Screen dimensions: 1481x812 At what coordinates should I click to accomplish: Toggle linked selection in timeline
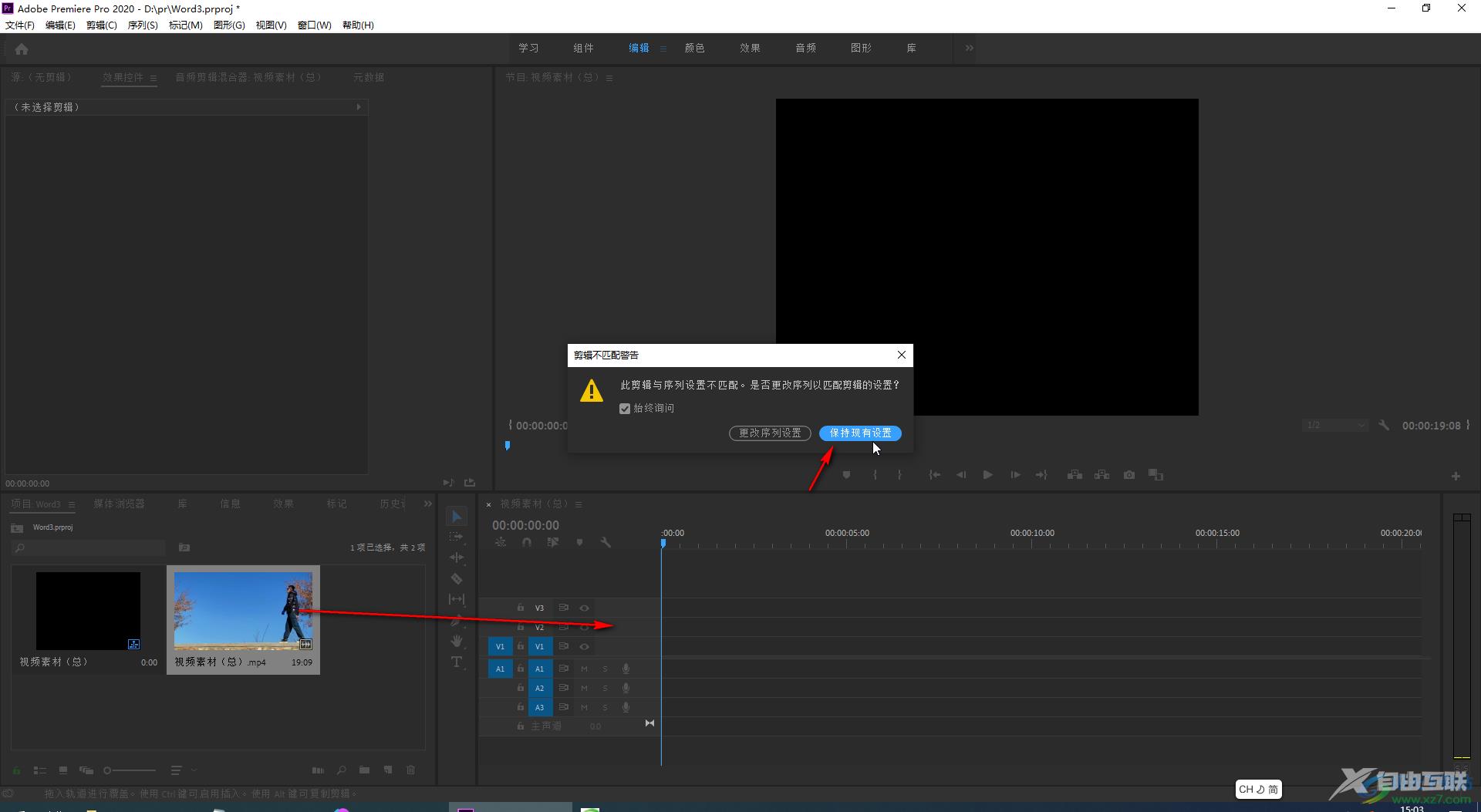[552, 543]
